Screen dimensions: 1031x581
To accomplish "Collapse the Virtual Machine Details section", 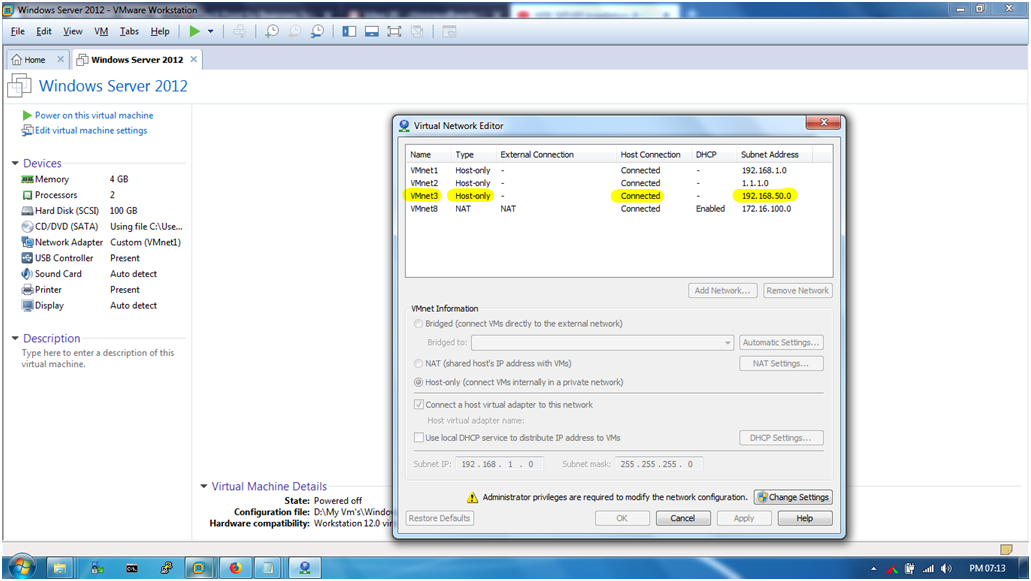I will click(x=204, y=486).
